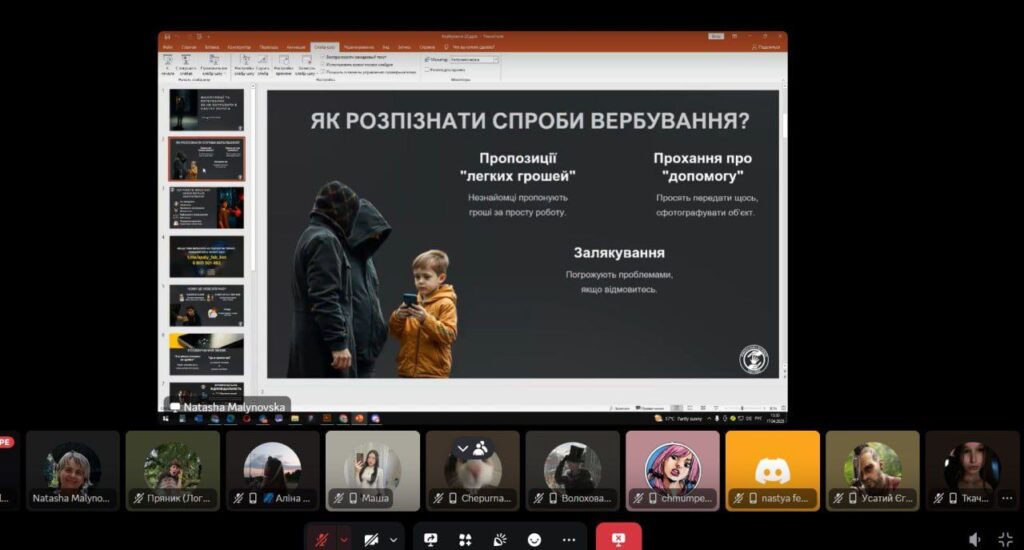The width and height of the screenshot is (1024, 550).
Task: Open the emoji reactions icon
Action: [x=535, y=539]
